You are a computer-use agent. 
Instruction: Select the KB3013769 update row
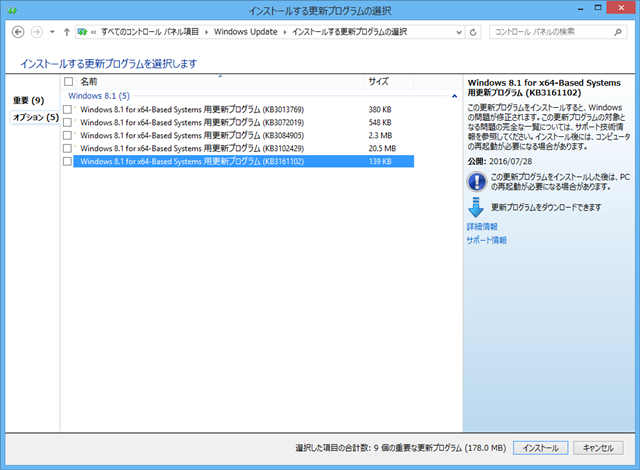pyautogui.click(x=244, y=109)
